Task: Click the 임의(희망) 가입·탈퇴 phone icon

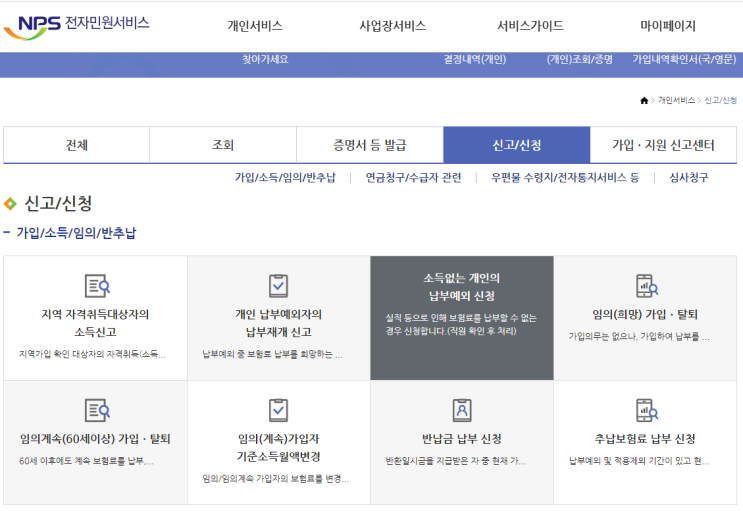Action: coord(646,285)
